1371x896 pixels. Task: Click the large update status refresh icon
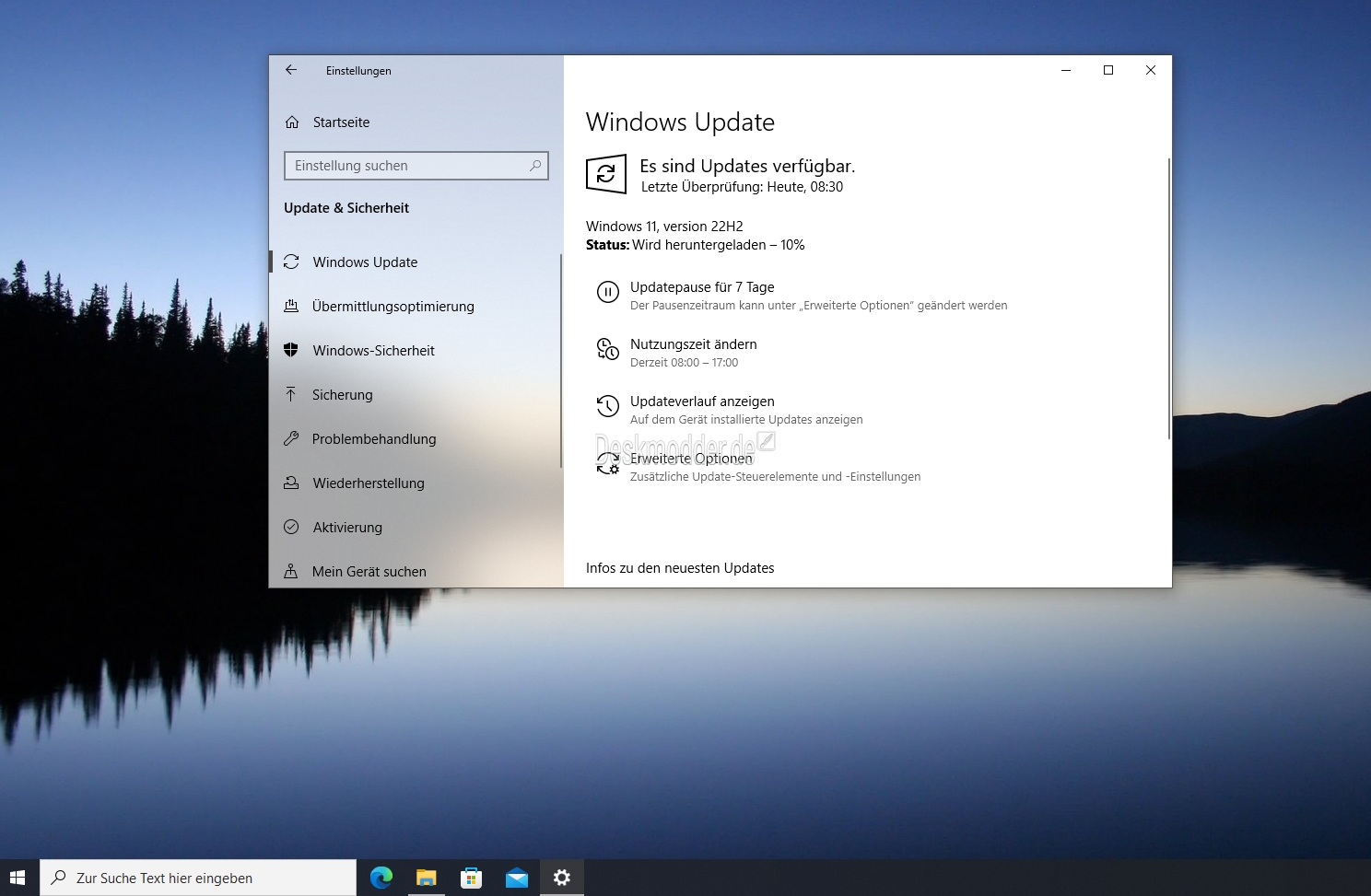(x=606, y=173)
